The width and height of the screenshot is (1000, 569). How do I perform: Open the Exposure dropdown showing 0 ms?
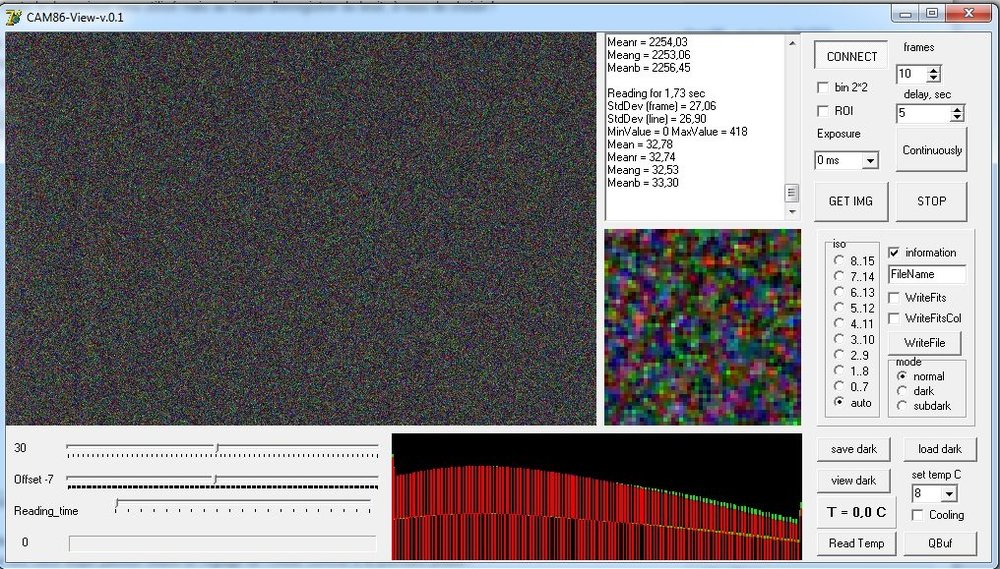[x=871, y=161]
